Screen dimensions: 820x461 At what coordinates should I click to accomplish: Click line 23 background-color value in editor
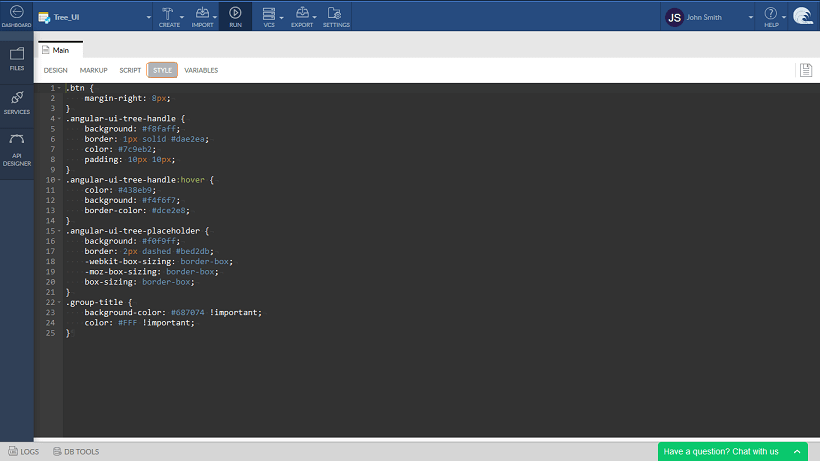pyautogui.click(x=187, y=312)
